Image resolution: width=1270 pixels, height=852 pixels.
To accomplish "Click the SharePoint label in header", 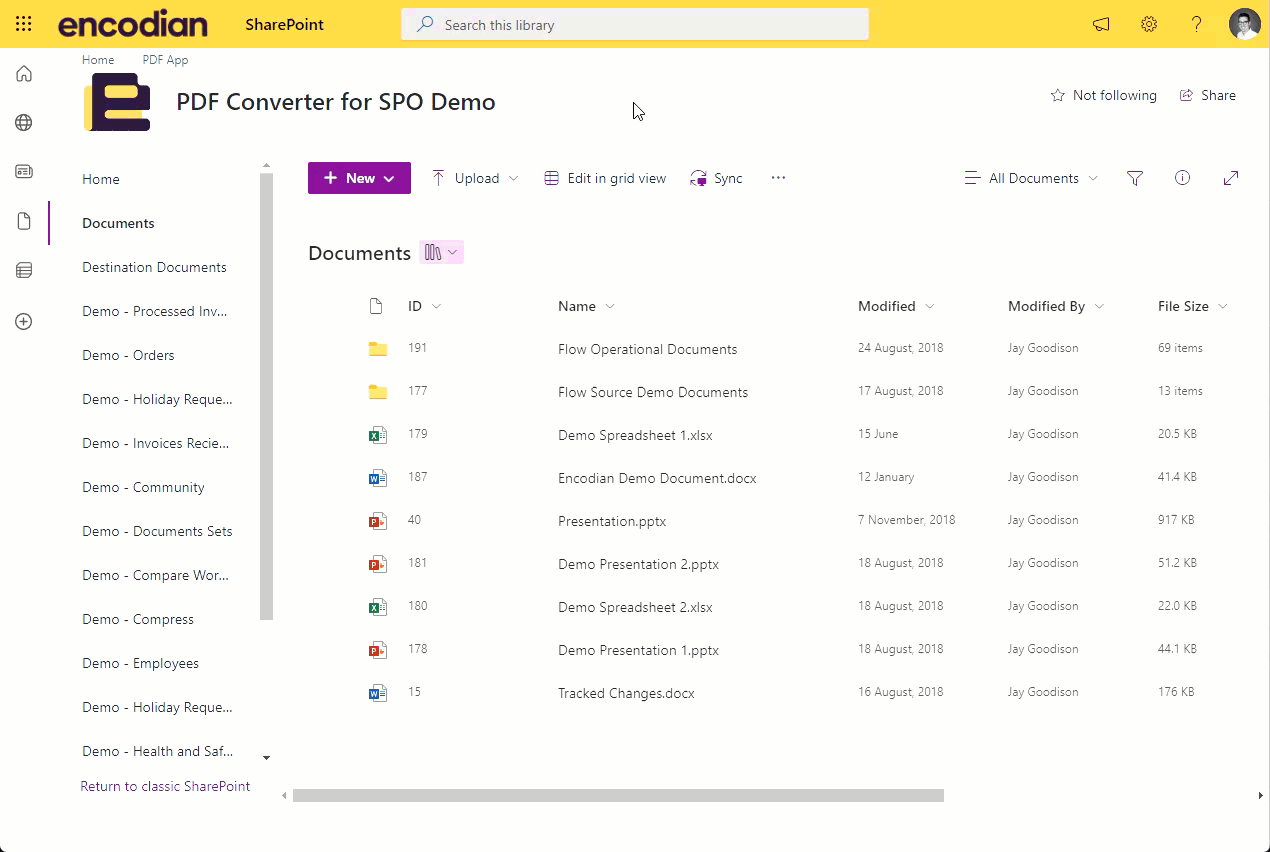I will pyautogui.click(x=285, y=25).
